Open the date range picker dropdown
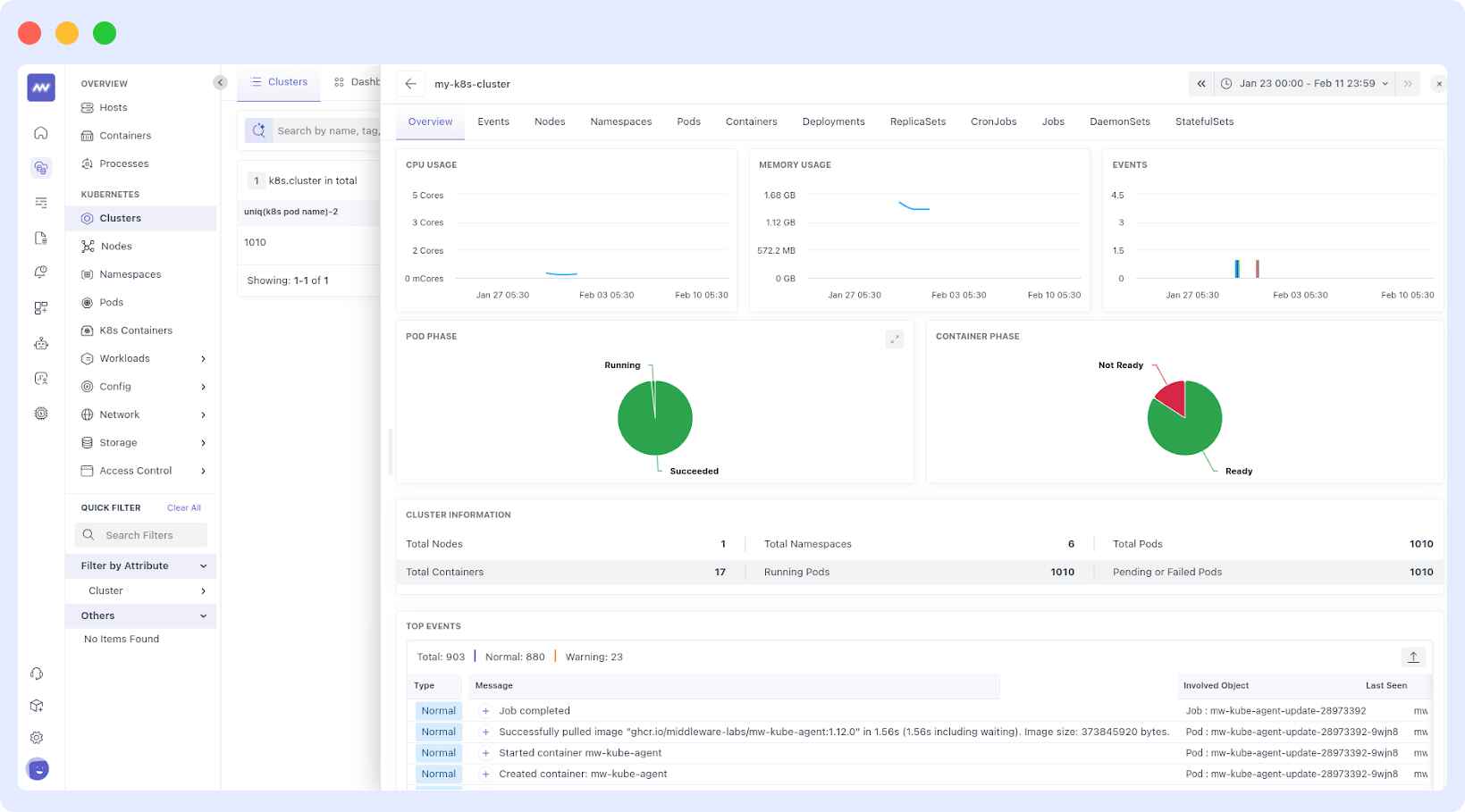 click(x=1386, y=83)
